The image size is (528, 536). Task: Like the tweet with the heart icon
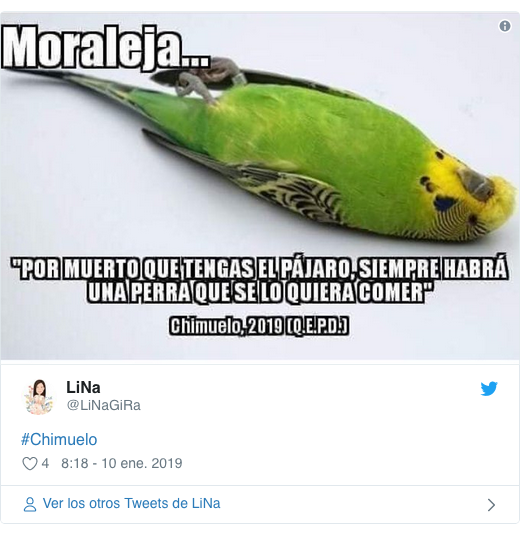(x=29, y=464)
